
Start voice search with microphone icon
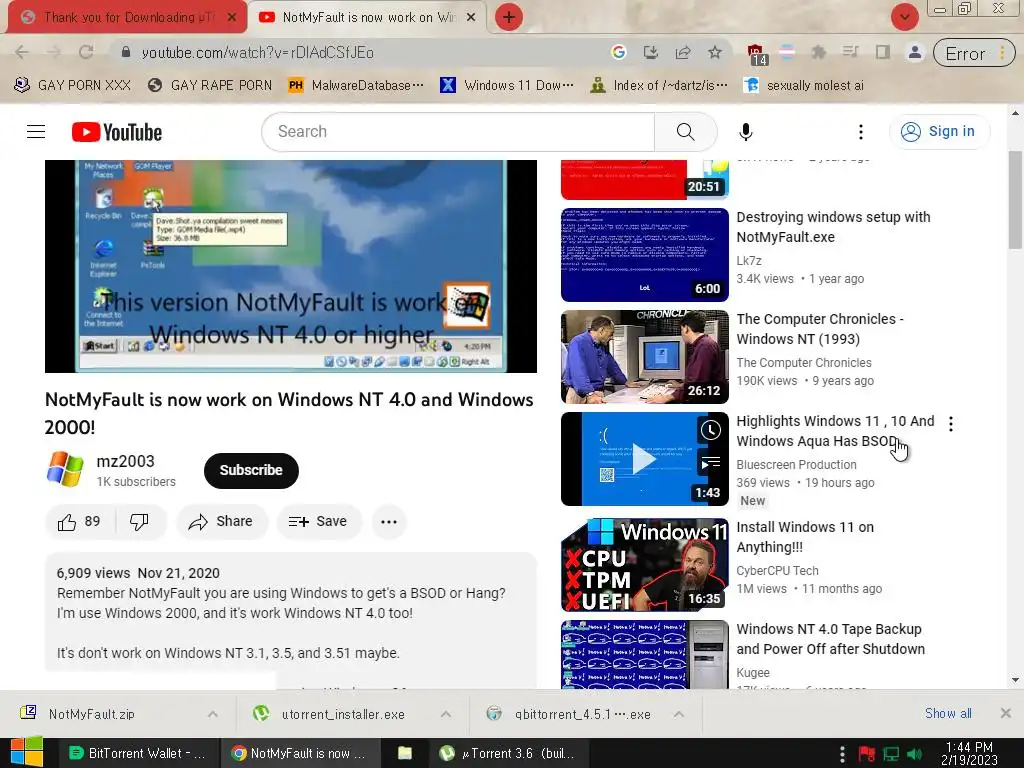745,132
